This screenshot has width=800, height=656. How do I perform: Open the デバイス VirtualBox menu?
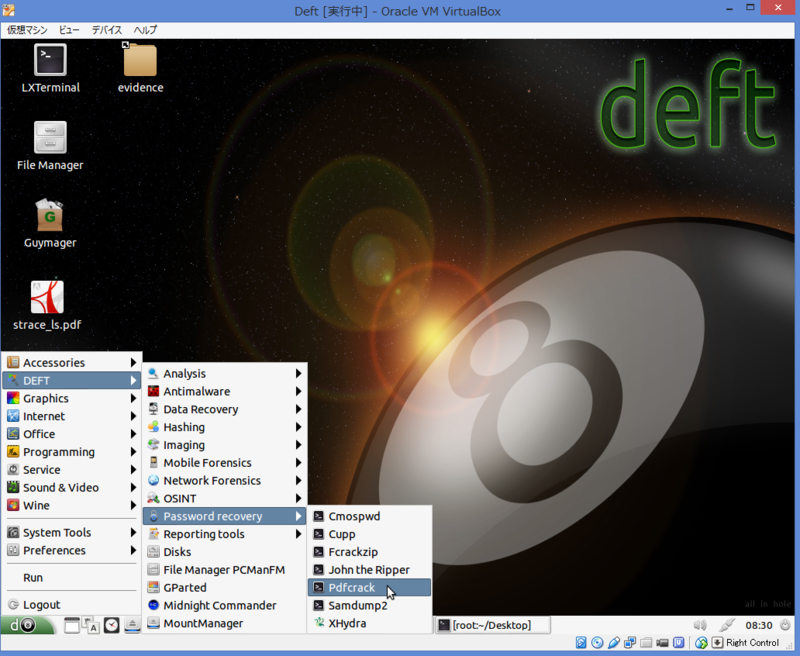click(107, 30)
